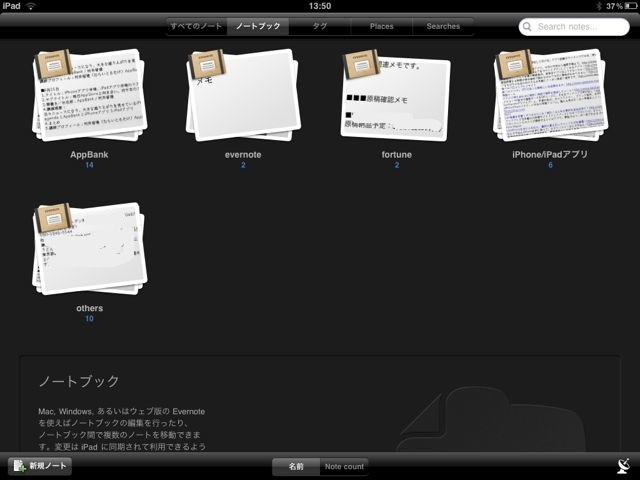This screenshot has height=480, width=640.
Task: Click note count 6 under iPhone/iPadアプリ
Action: (550, 165)
